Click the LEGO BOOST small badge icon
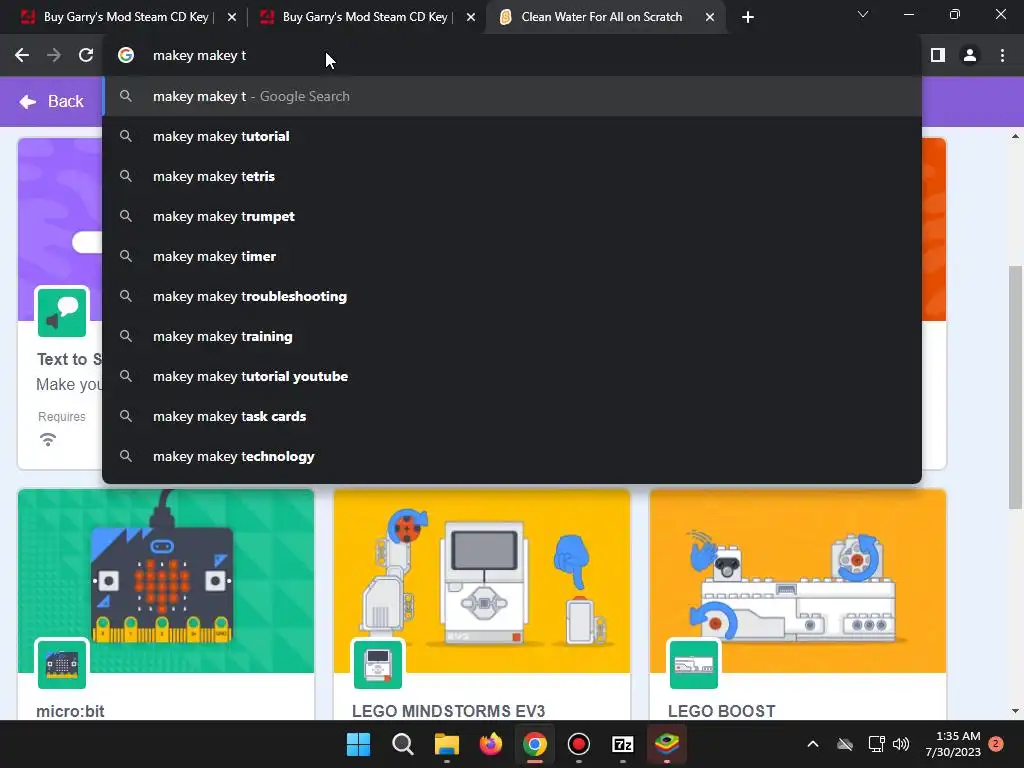Viewport: 1024px width, 768px height. click(694, 664)
